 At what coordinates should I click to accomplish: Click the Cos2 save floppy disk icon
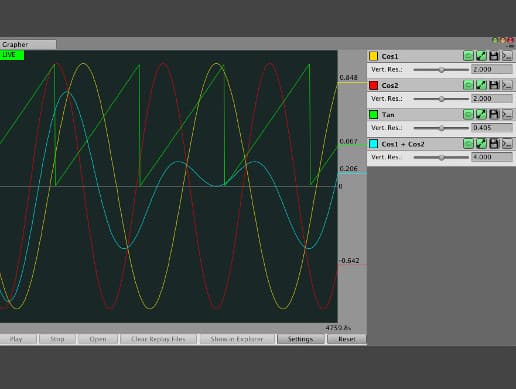494,85
